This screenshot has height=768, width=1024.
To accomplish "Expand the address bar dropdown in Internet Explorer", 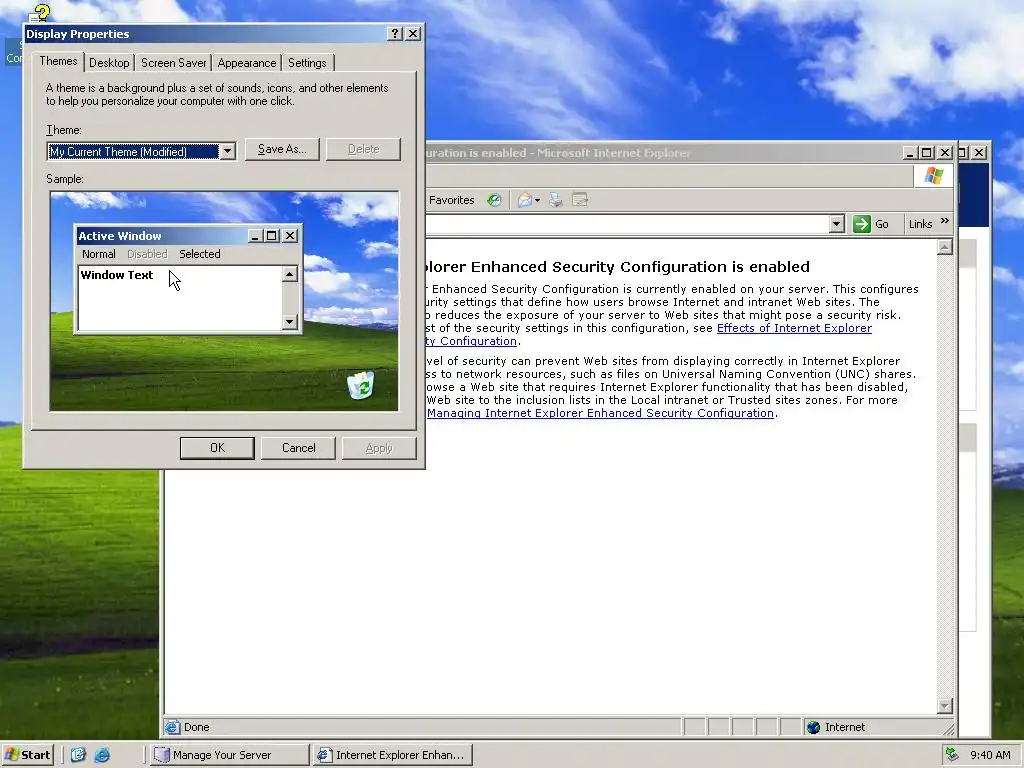I will pyautogui.click(x=837, y=224).
